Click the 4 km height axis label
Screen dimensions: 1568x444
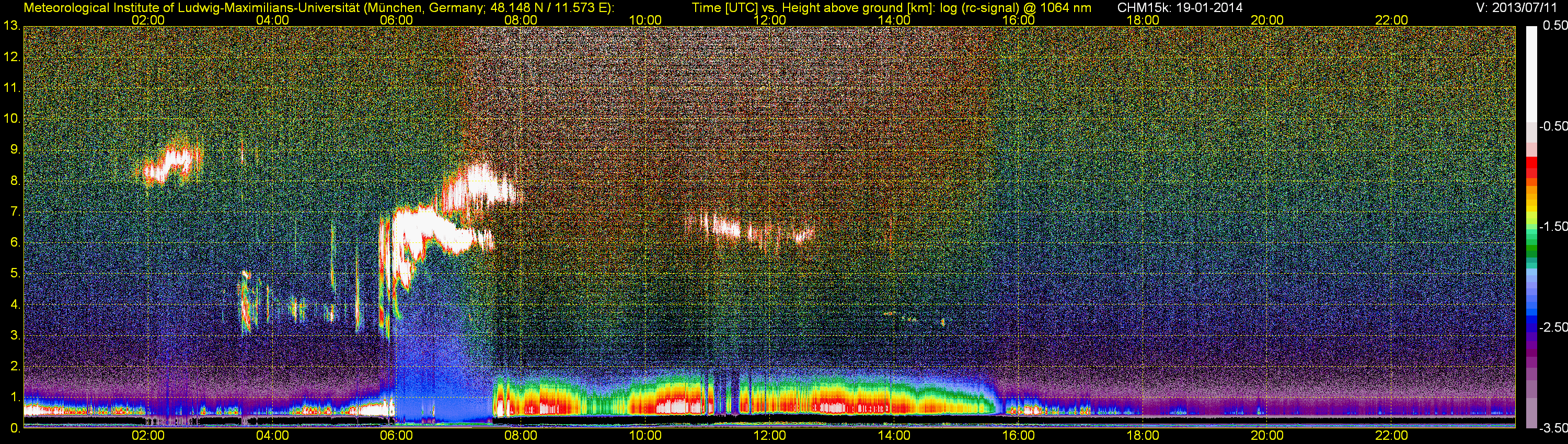coord(15,304)
